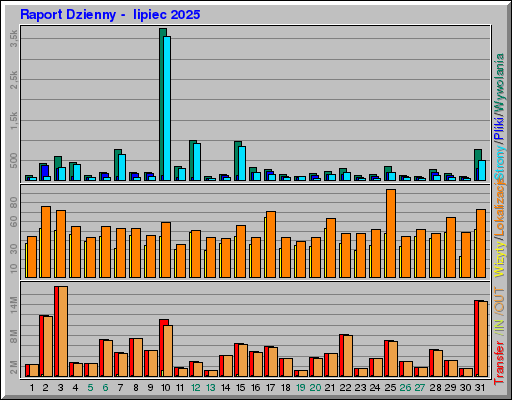Click the "2,5k" y-axis value
The height and width of the screenshot is (400, 512).
click(14, 80)
